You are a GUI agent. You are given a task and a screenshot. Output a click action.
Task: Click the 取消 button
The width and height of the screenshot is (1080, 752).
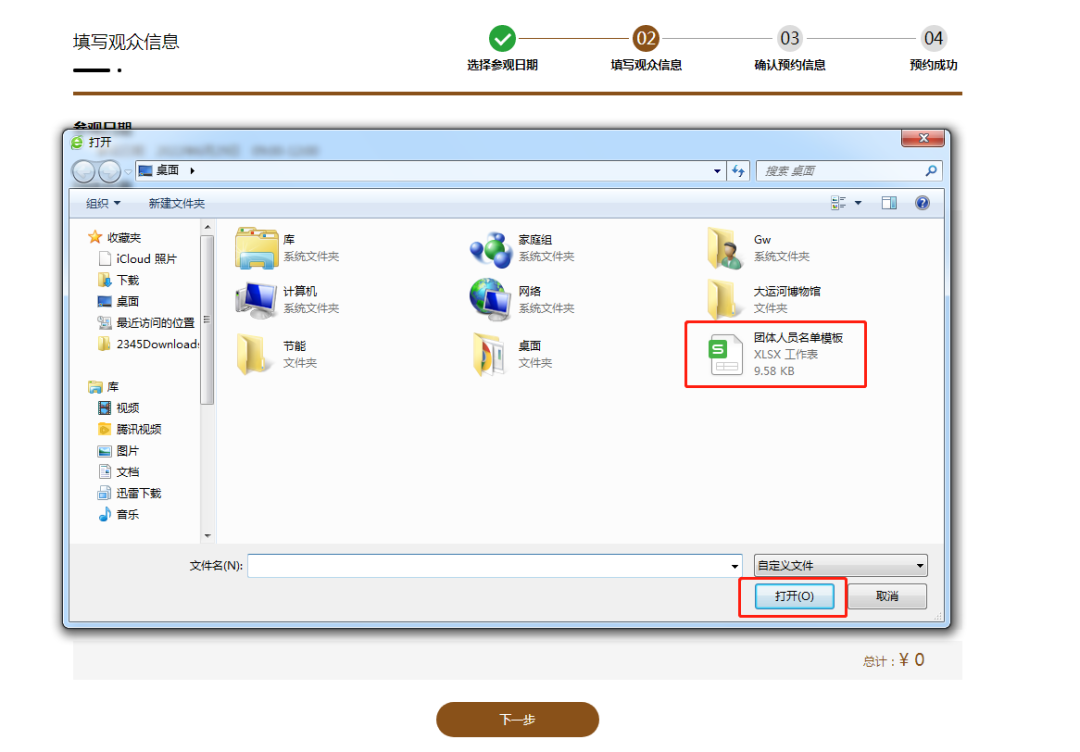point(887,596)
